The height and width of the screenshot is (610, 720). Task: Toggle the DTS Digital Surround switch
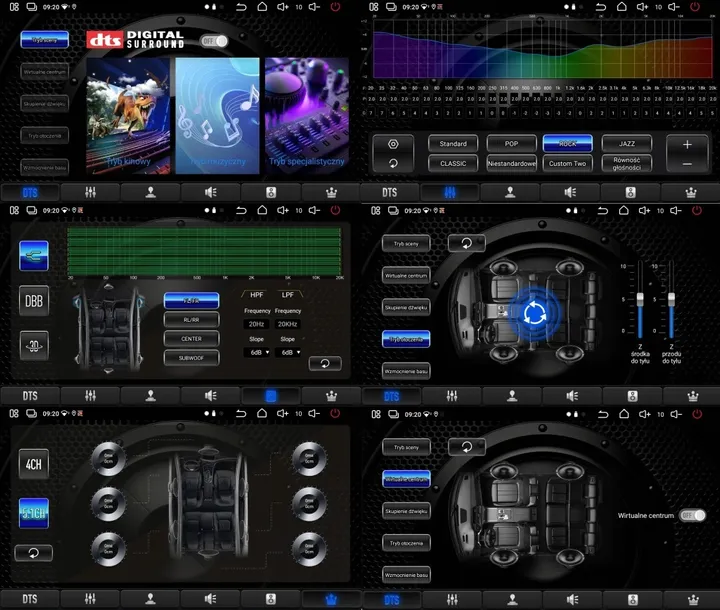tap(214, 41)
